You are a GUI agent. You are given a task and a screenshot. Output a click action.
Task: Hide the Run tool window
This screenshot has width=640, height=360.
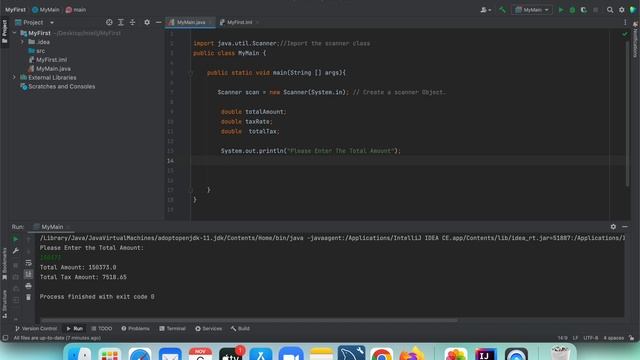click(625, 227)
